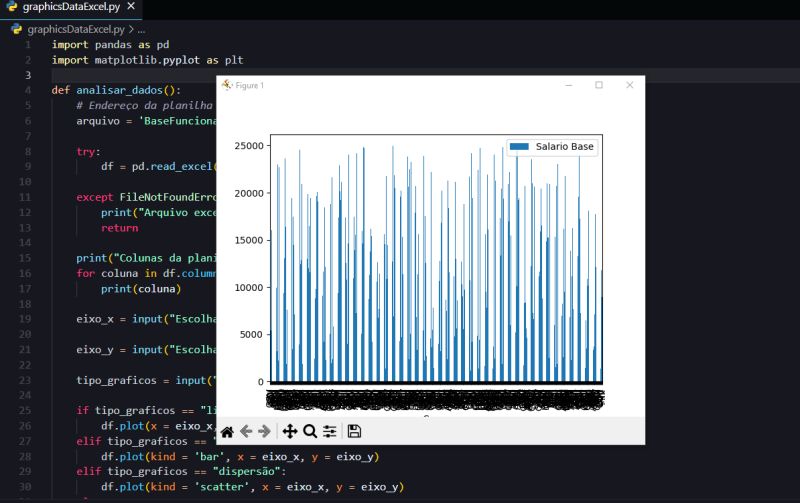Image resolution: width=800 pixels, height=503 pixels.
Task: Close the Figure 1 window
Action: coord(630,85)
